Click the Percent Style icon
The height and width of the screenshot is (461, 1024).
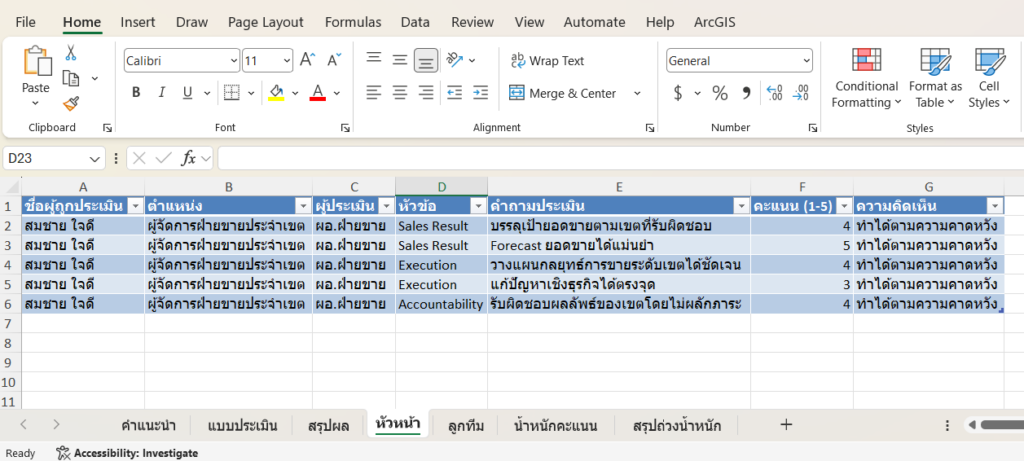tap(719, 93)
